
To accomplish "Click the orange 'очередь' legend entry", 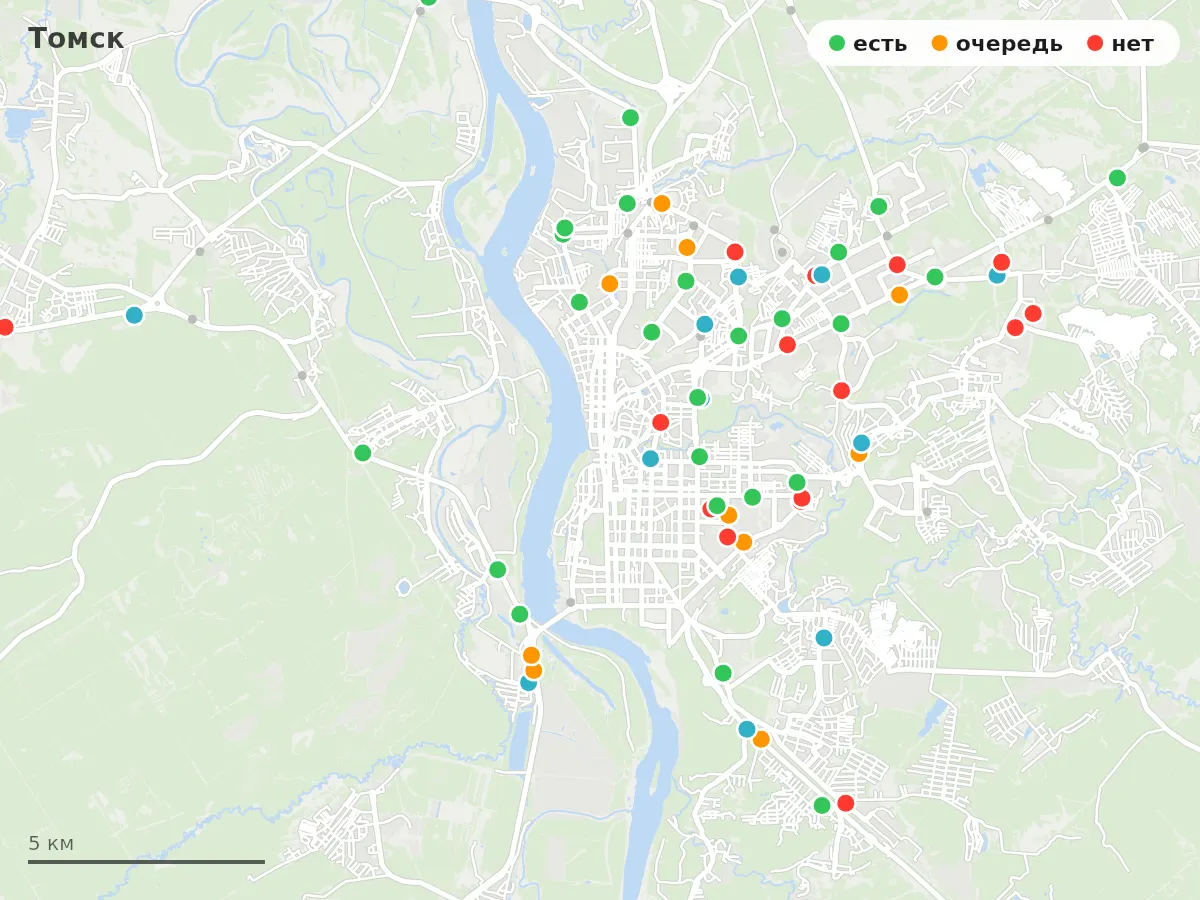I will [x=997, y=44].
